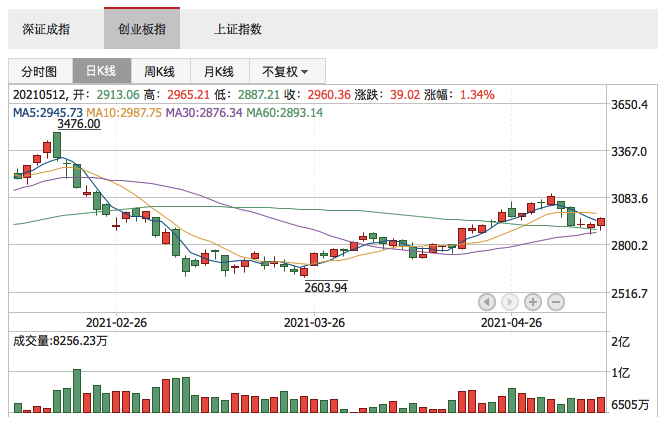Click the 3650.4 price axis value
665x423 pixels.
(x=629, y=104)
